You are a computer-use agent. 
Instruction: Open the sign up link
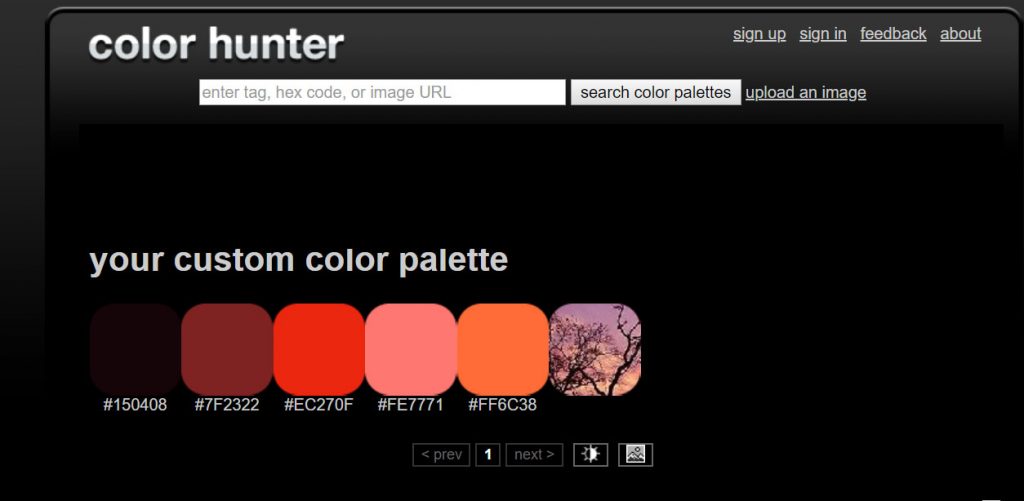point(760,34)
